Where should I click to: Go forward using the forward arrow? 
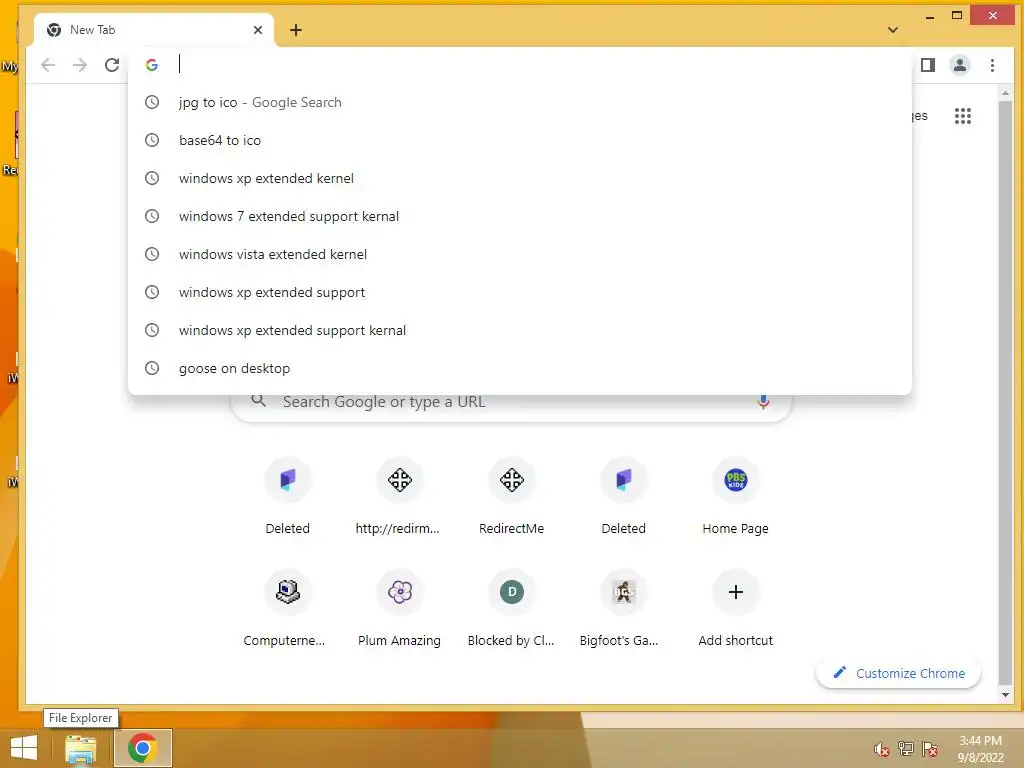pyautogui.click(x=80, y=65)
